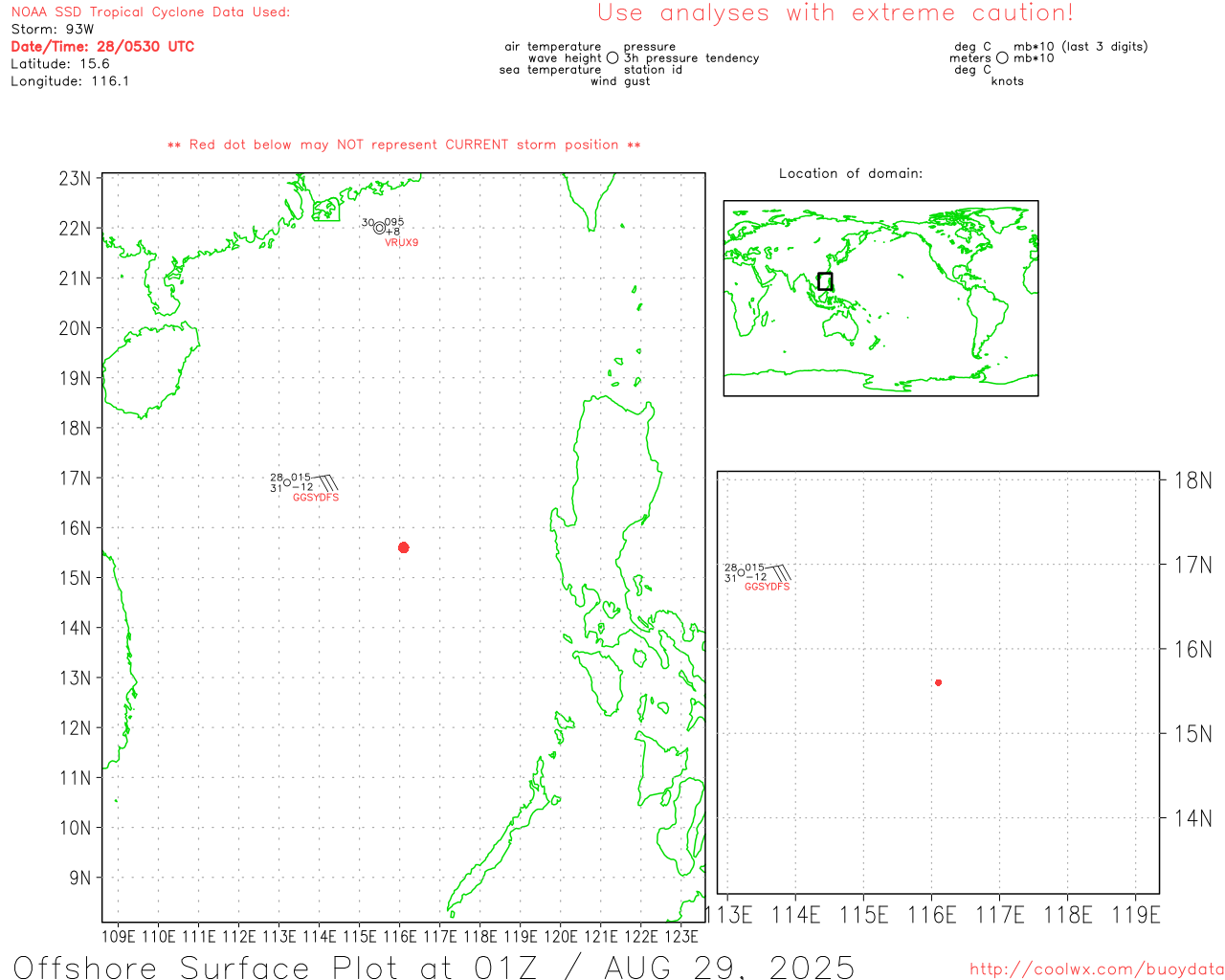Click the '109E' longitude axis label
The width and height of the screenshot is (1225, 980).
[x=119, y=936]
